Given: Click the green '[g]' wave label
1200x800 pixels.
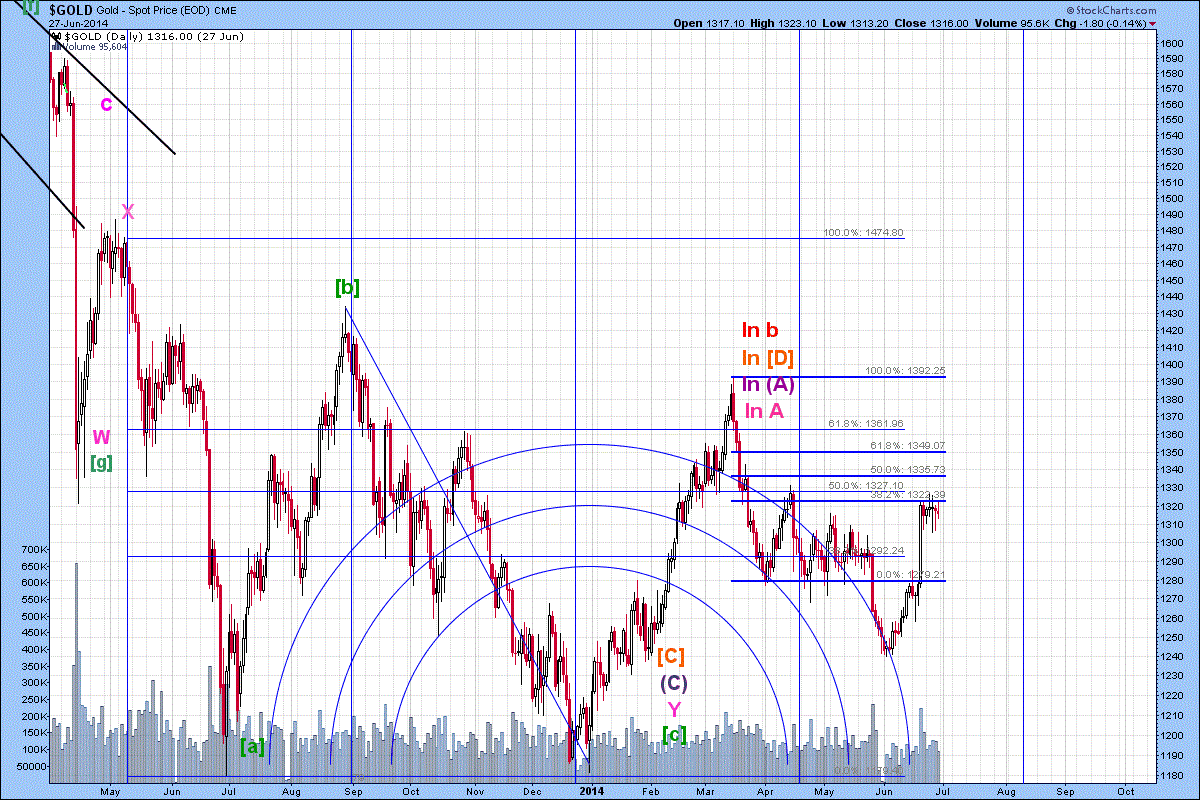Looking at the screenshot, I should coord(101,462).
